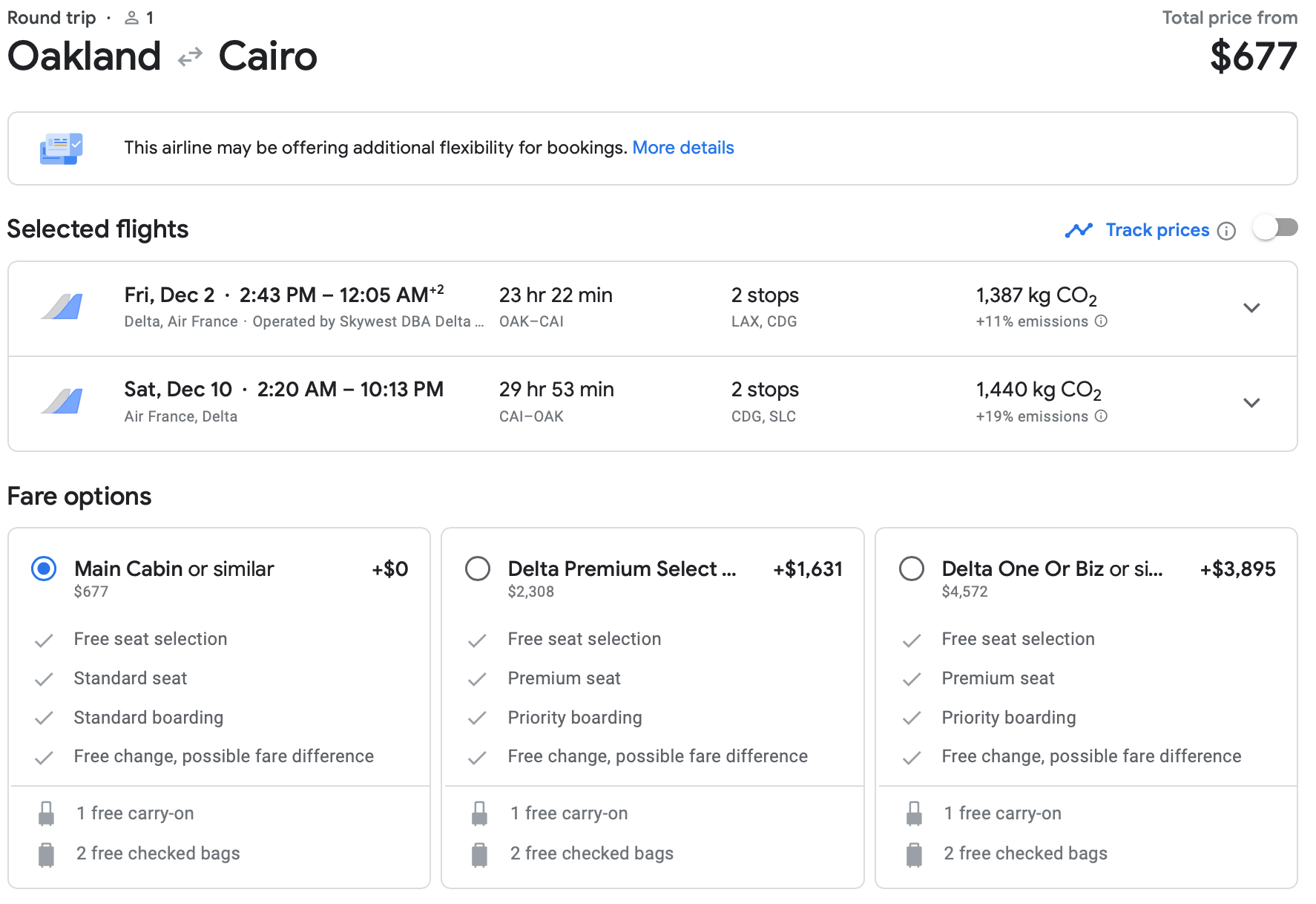Image resolution: width=1316 pixels, height=904 pixels.
Task: Select Main Cabin or similar fare
Action: coord(44,569)
